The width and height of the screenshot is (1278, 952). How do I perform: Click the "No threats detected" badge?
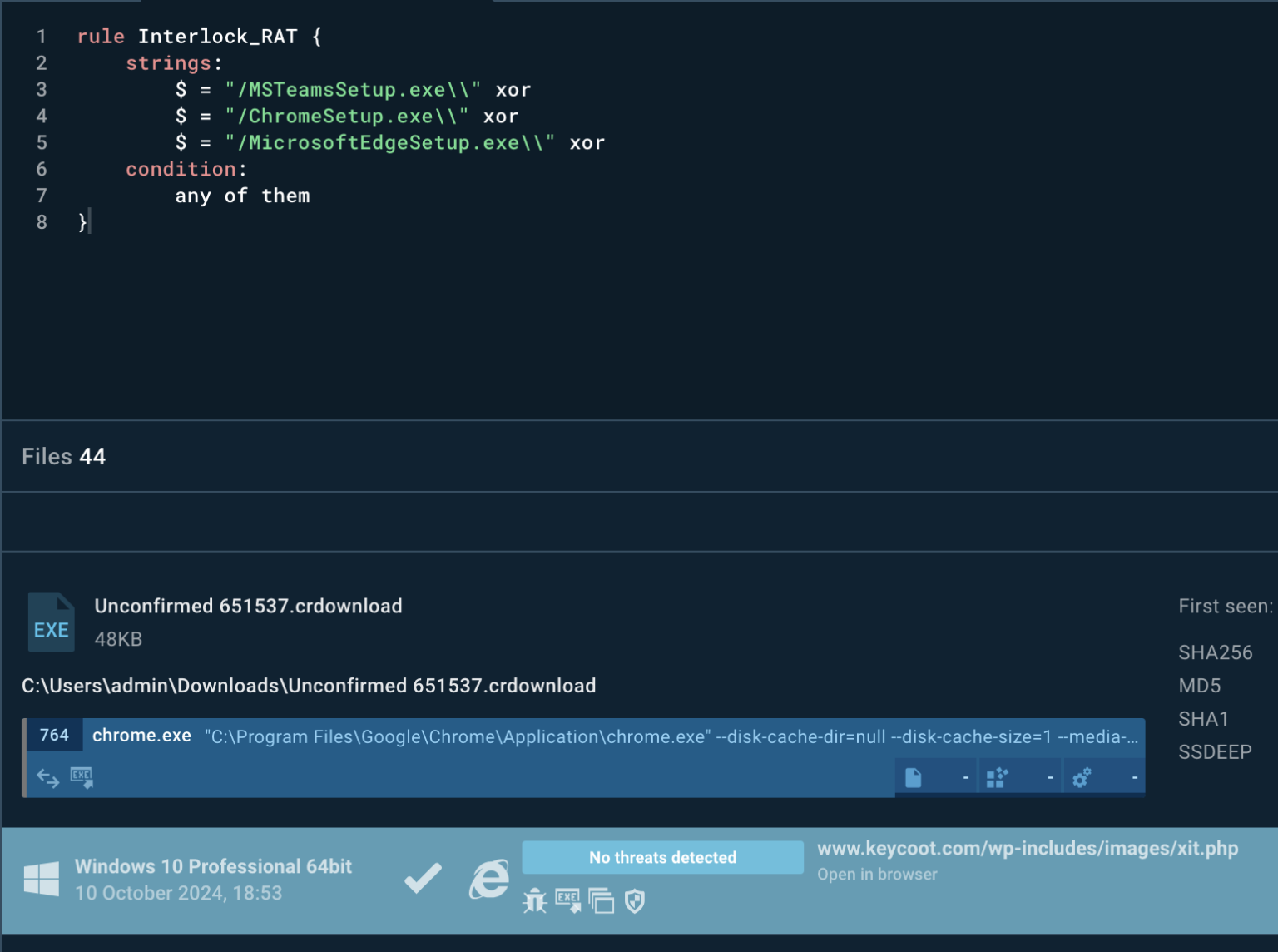(662, 857)
